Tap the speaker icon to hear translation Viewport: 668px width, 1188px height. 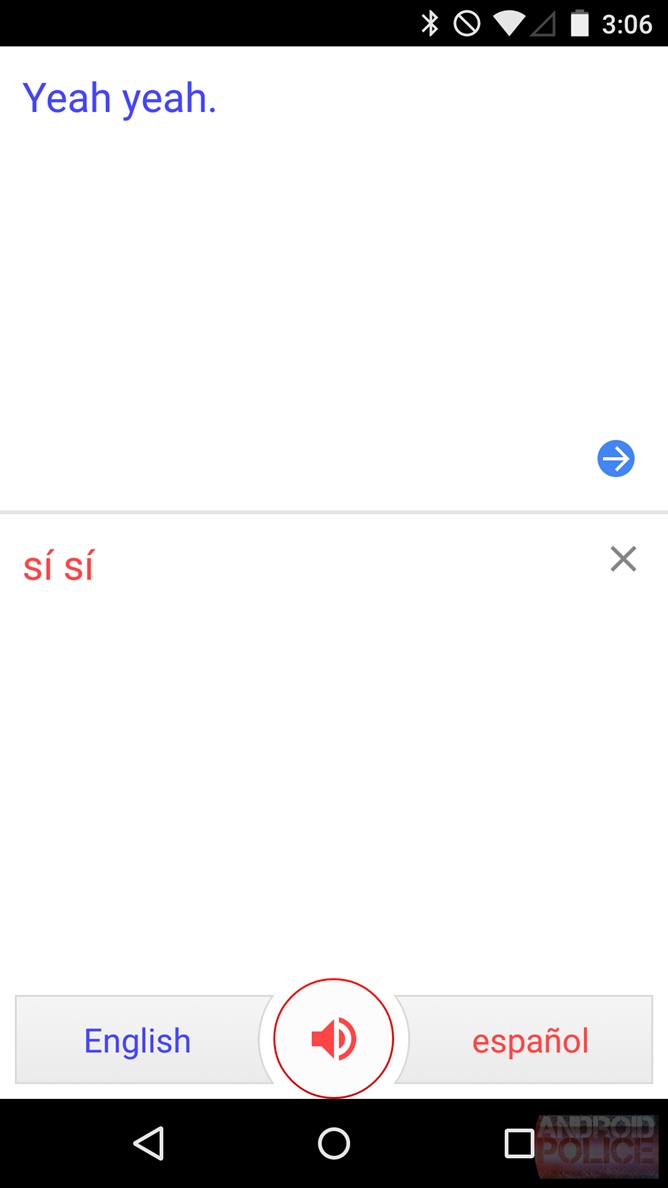click(334, 1040)
